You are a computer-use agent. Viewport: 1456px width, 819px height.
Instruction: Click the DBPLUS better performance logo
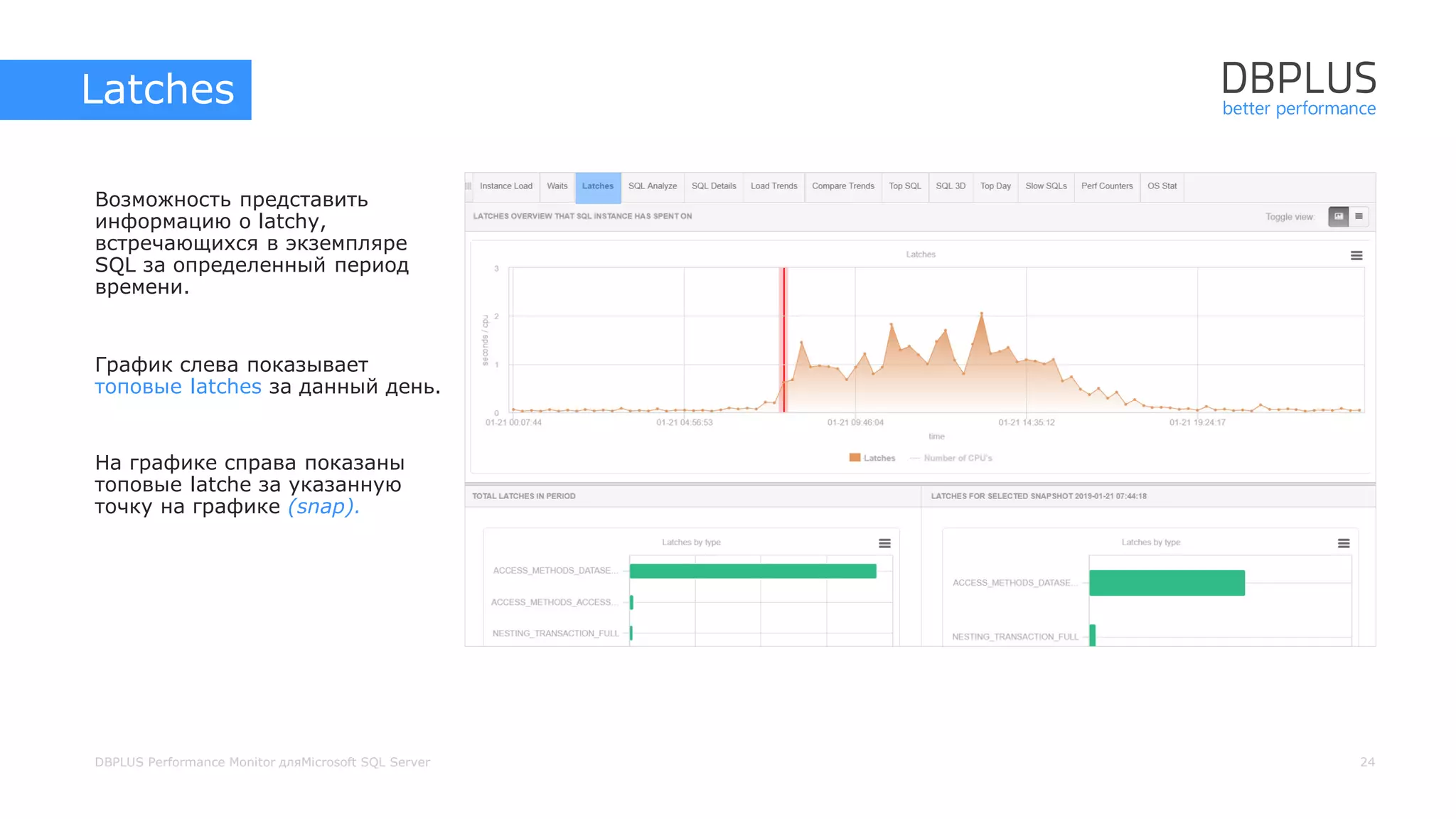pyautogui.click(x=1299, y=88)
